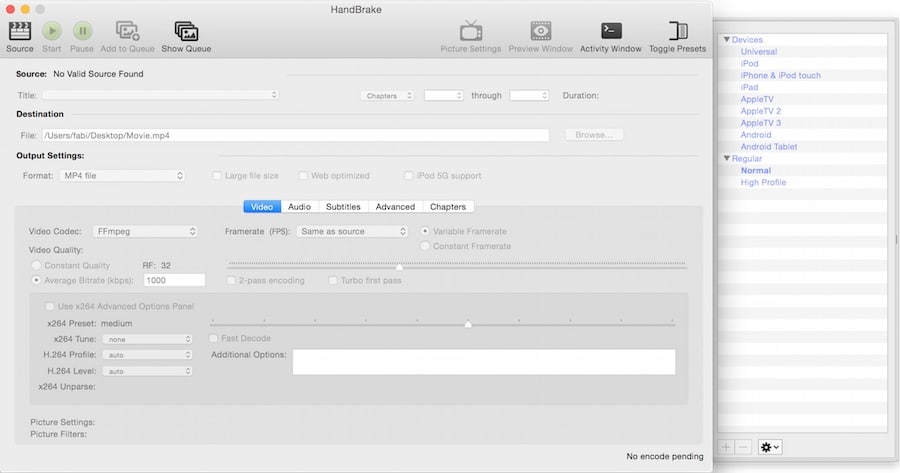Screen dimensions: 900x473
Task: Open the Show Queue icon
Action: (186, 31)
